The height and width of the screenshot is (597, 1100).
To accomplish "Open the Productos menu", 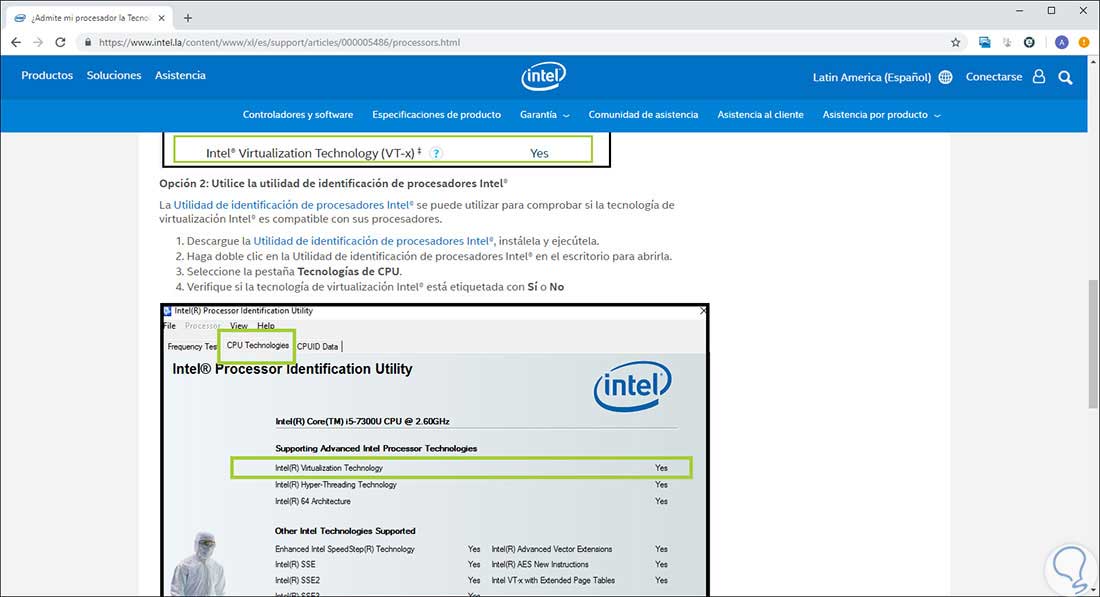I will (x=47, y=75).
